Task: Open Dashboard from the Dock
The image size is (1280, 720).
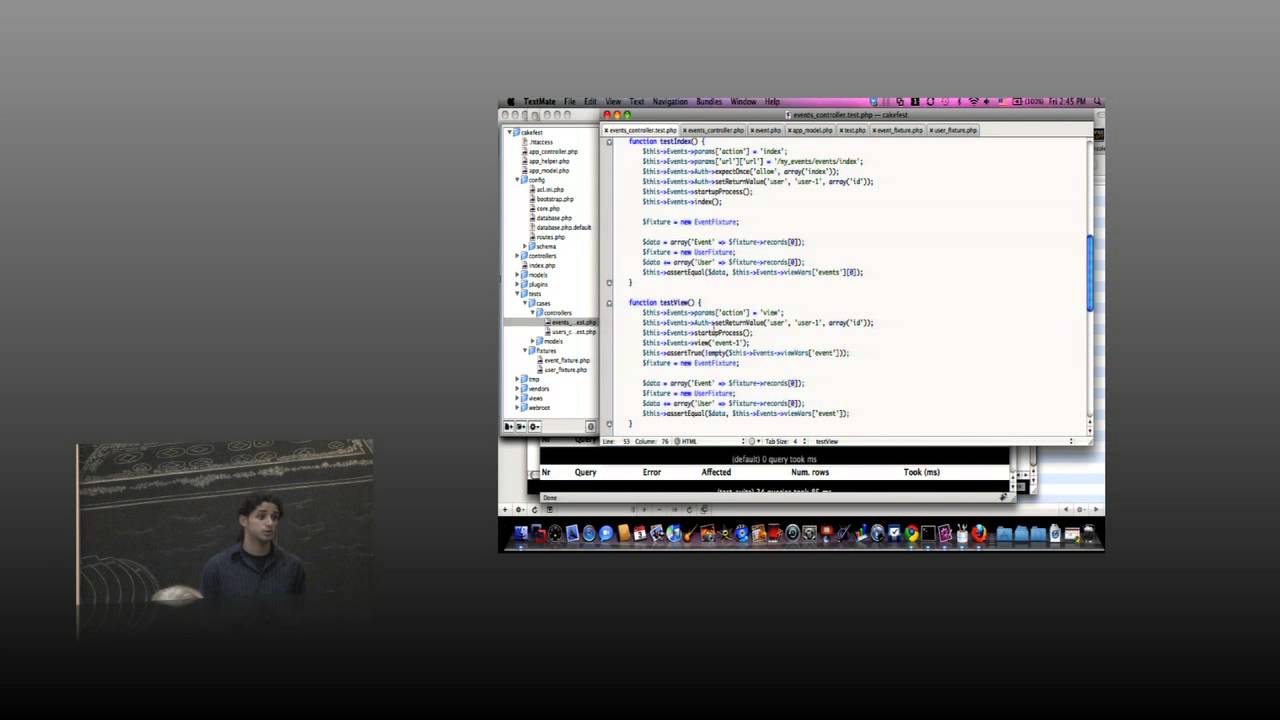Action: point(555,534)
